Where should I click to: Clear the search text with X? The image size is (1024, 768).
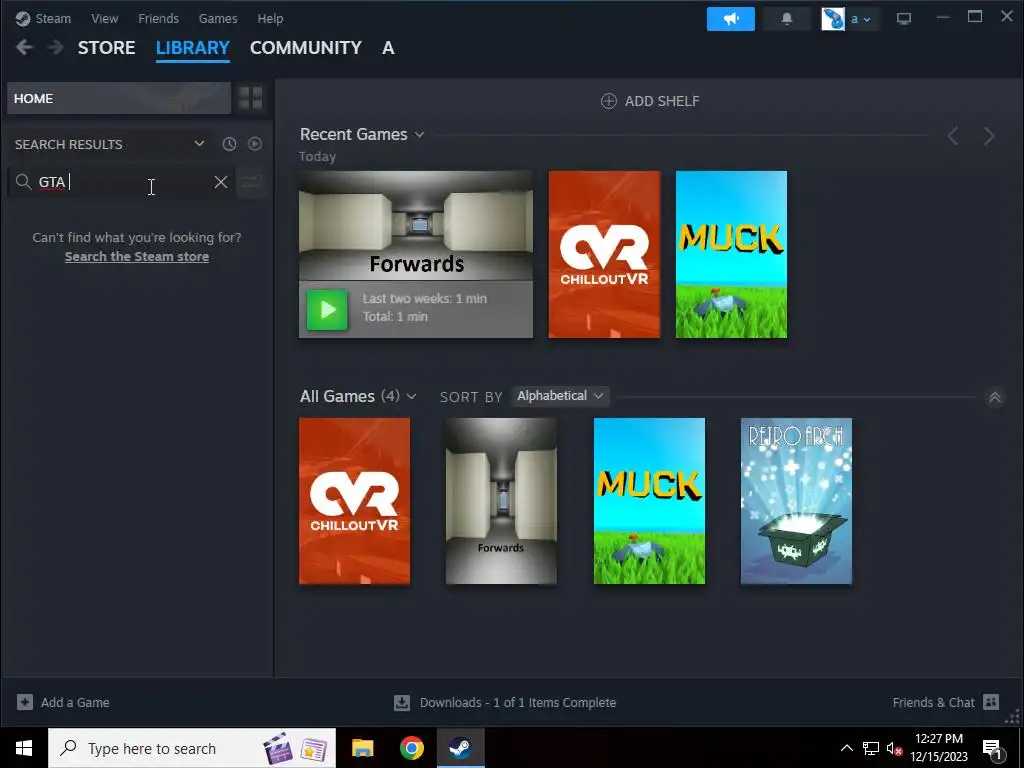click(x=221, y=182)
